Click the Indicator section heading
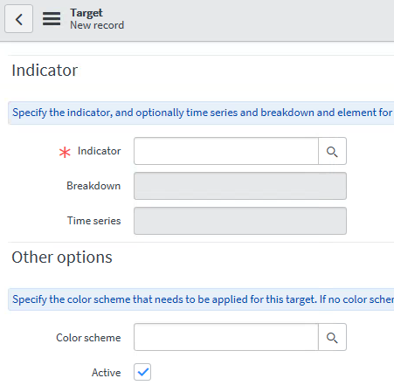The height and width of the screenshot is (384, 398). coord(45,70)
